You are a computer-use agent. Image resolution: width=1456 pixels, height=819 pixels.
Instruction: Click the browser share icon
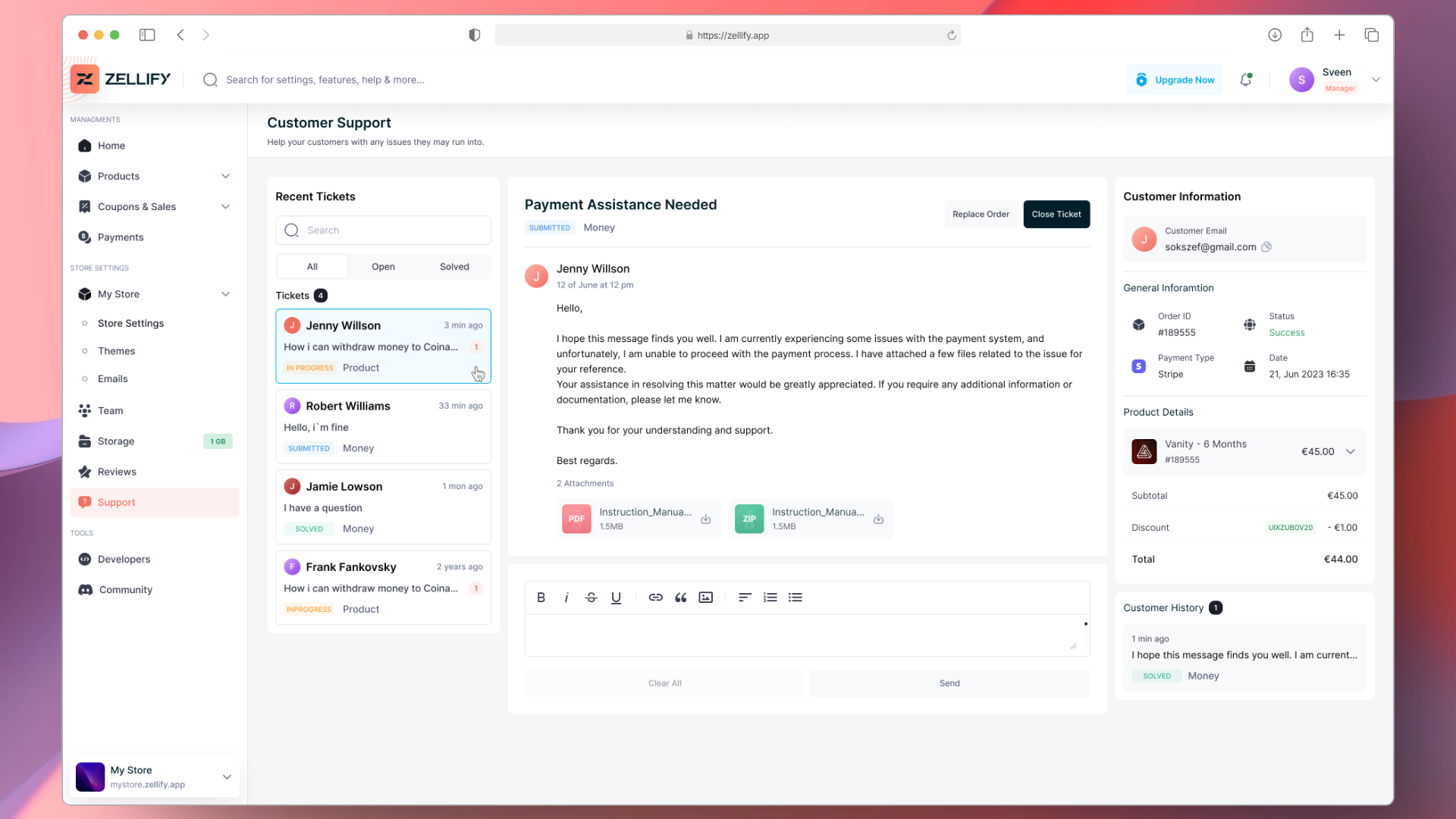point(1307,35)
